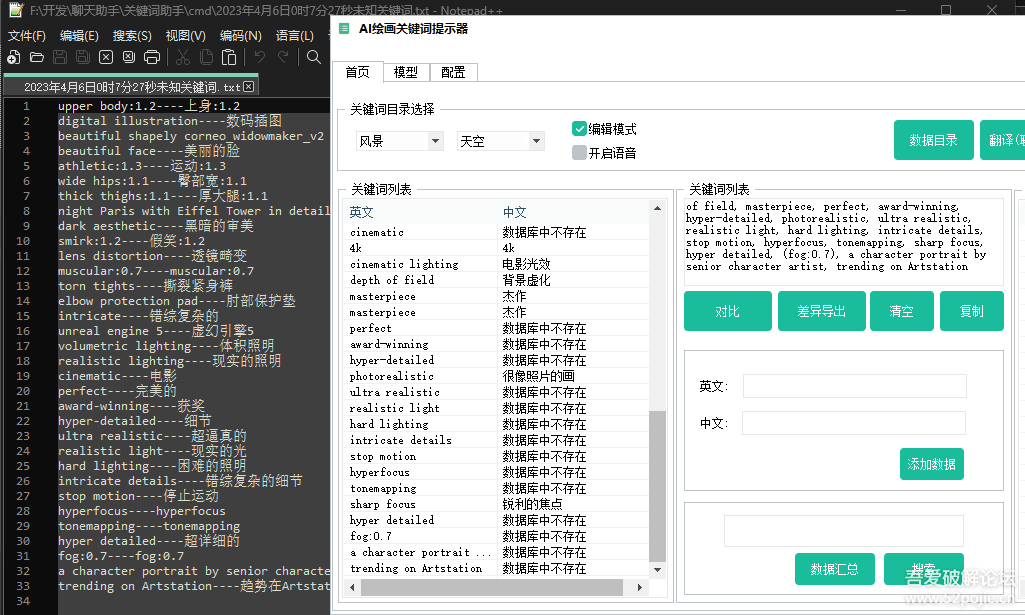
Task: Click the 添加数据 button
Action: pos(931,464)
